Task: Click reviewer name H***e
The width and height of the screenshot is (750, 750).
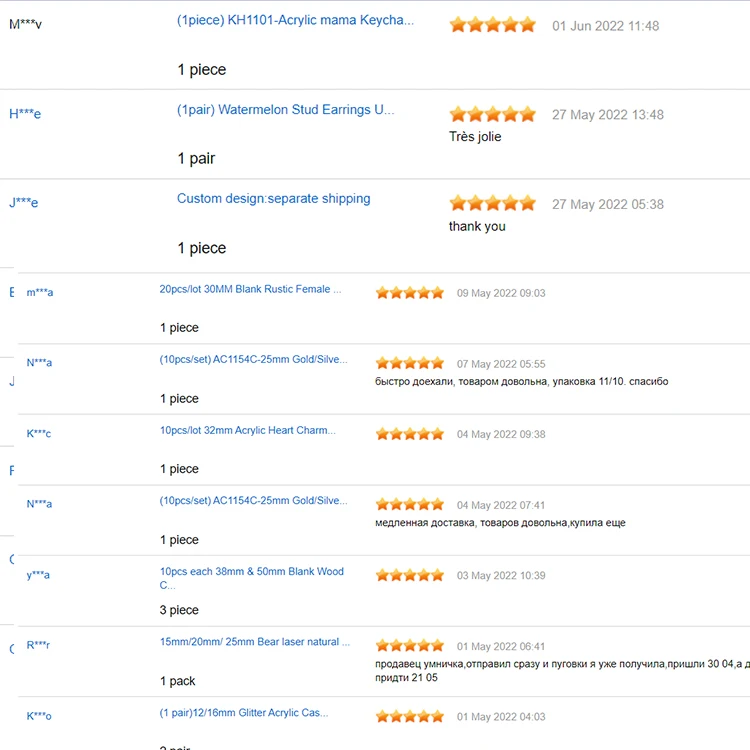Action: click(x=25, y=114)
